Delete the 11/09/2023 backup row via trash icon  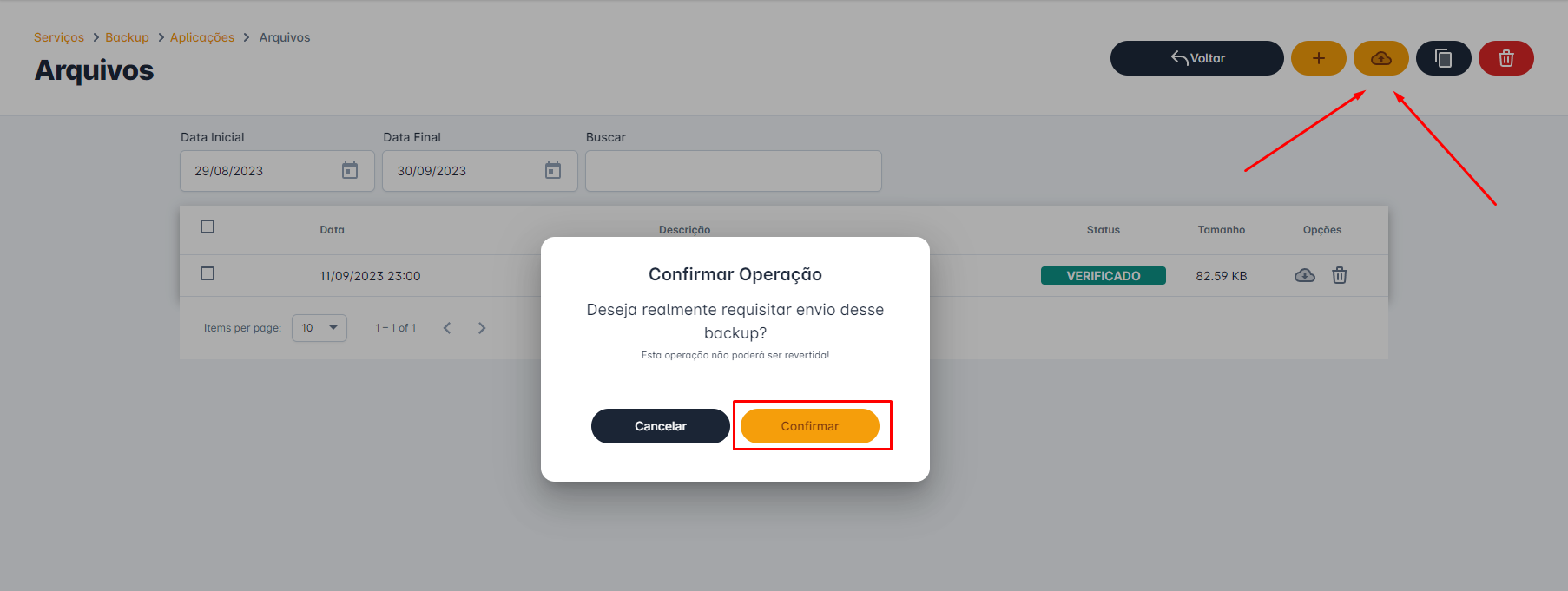click(1340, 275)
